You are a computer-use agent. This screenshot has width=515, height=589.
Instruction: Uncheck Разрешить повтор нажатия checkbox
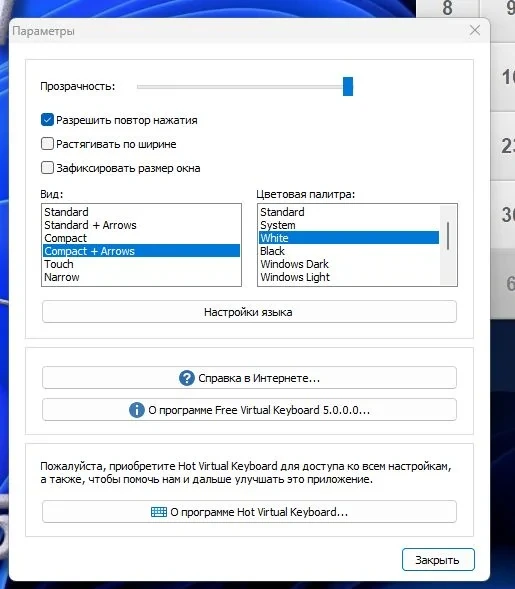[47, 120]
